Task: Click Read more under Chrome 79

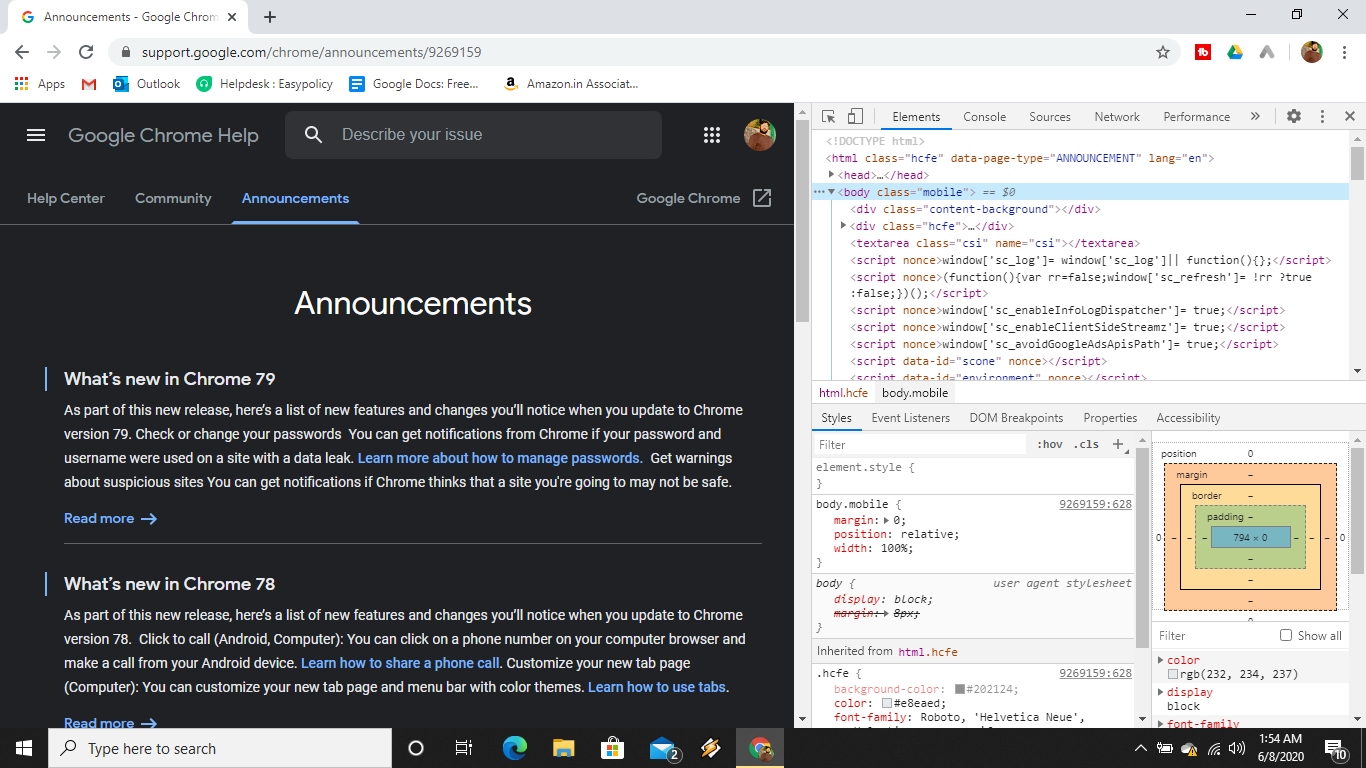Action: coord(111,518)
